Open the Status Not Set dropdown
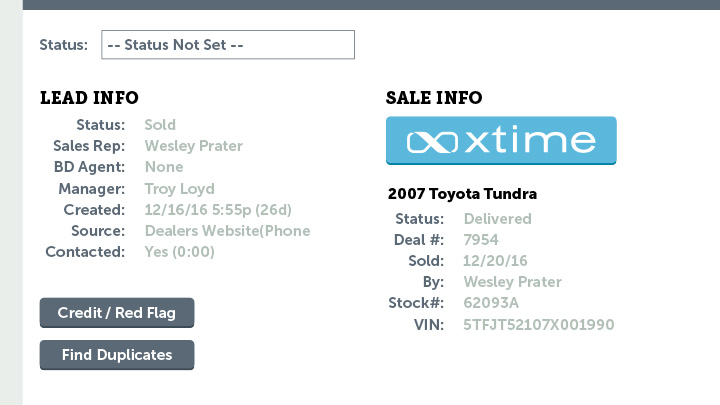 coord(228,45)
